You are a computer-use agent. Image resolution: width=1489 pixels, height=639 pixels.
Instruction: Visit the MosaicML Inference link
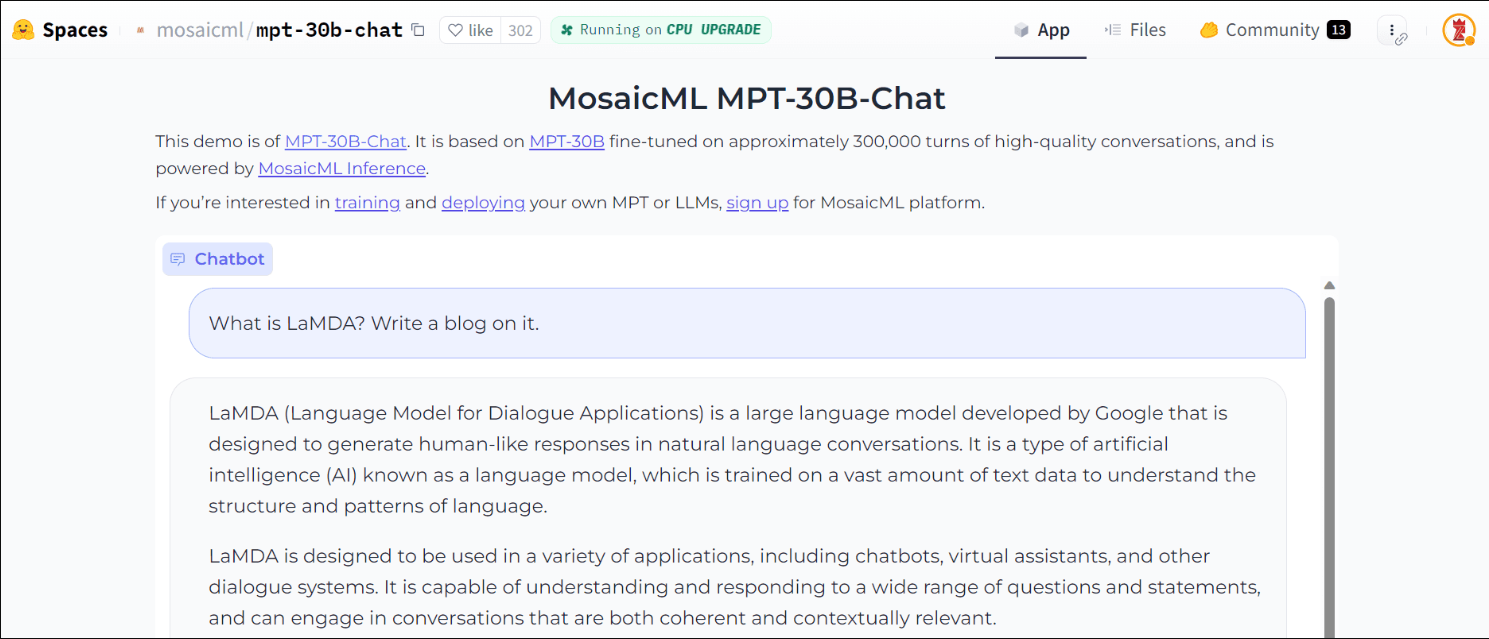click(342, 168)
